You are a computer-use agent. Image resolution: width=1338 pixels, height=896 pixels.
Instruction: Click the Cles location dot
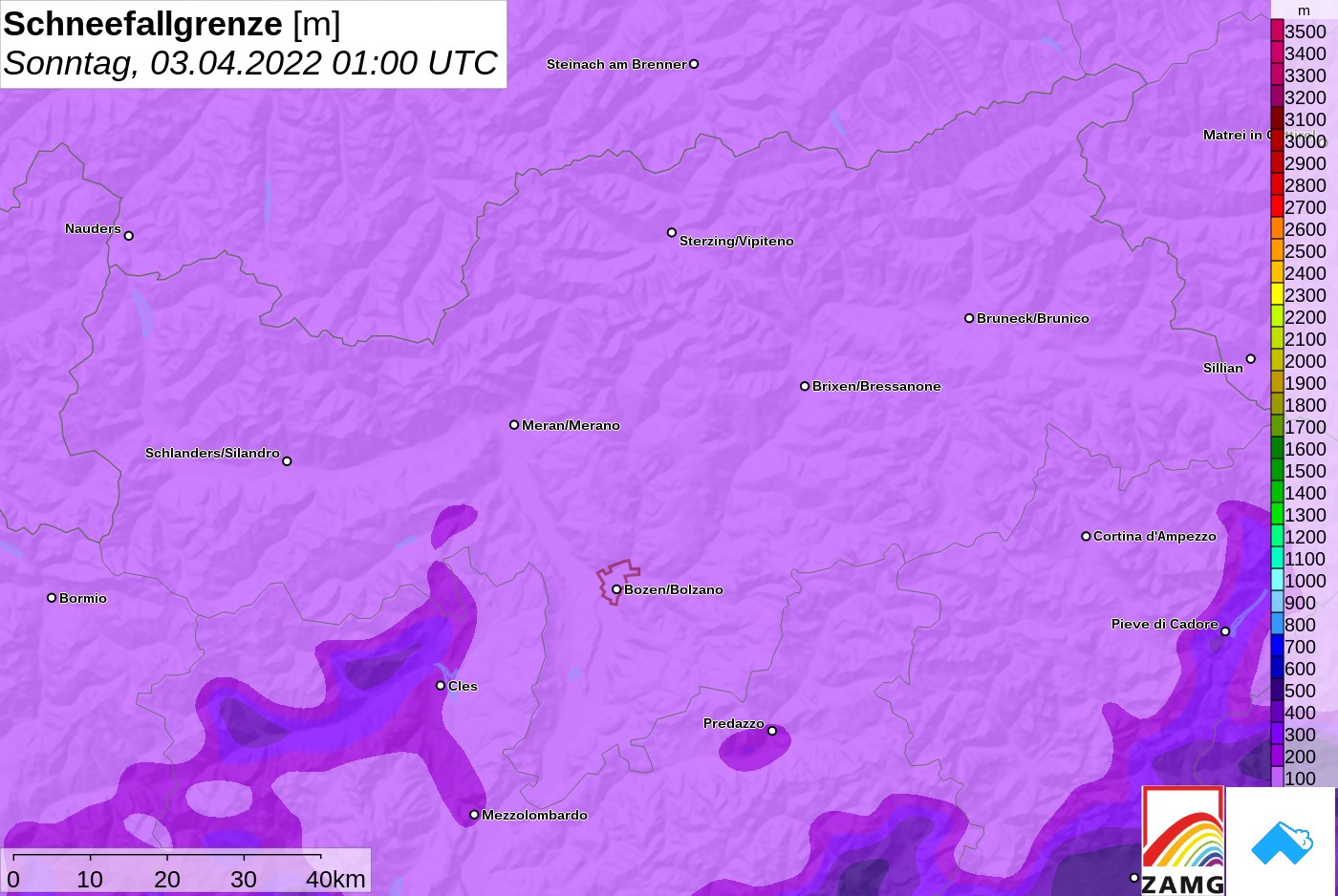pyautogui.click(x=441, y=686)
